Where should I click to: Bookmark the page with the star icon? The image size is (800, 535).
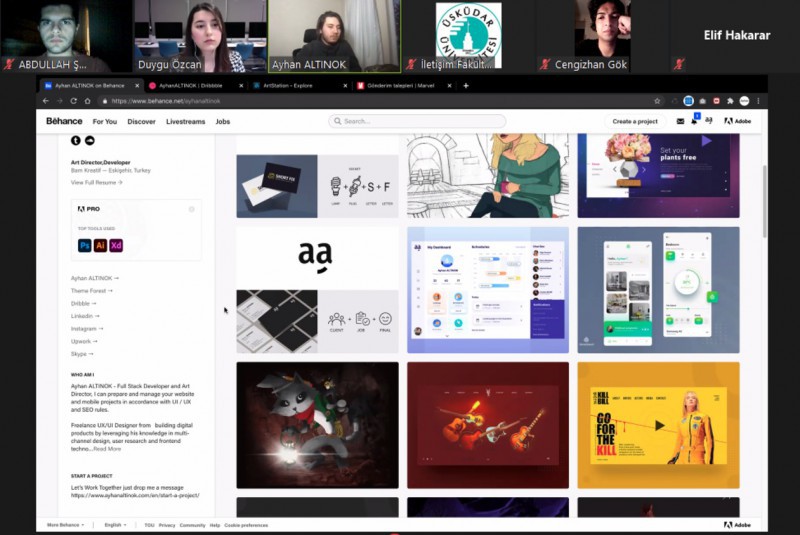click(657, 101)
